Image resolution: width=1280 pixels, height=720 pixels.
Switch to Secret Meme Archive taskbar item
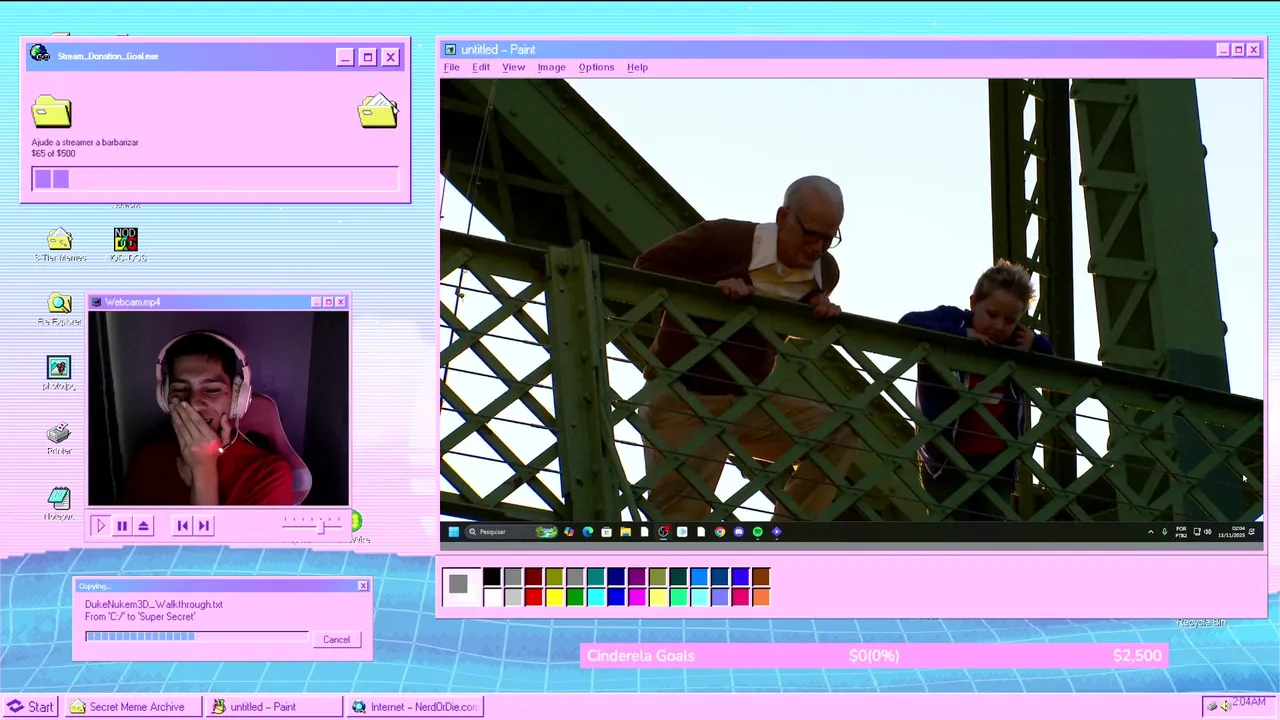(133, 707)
